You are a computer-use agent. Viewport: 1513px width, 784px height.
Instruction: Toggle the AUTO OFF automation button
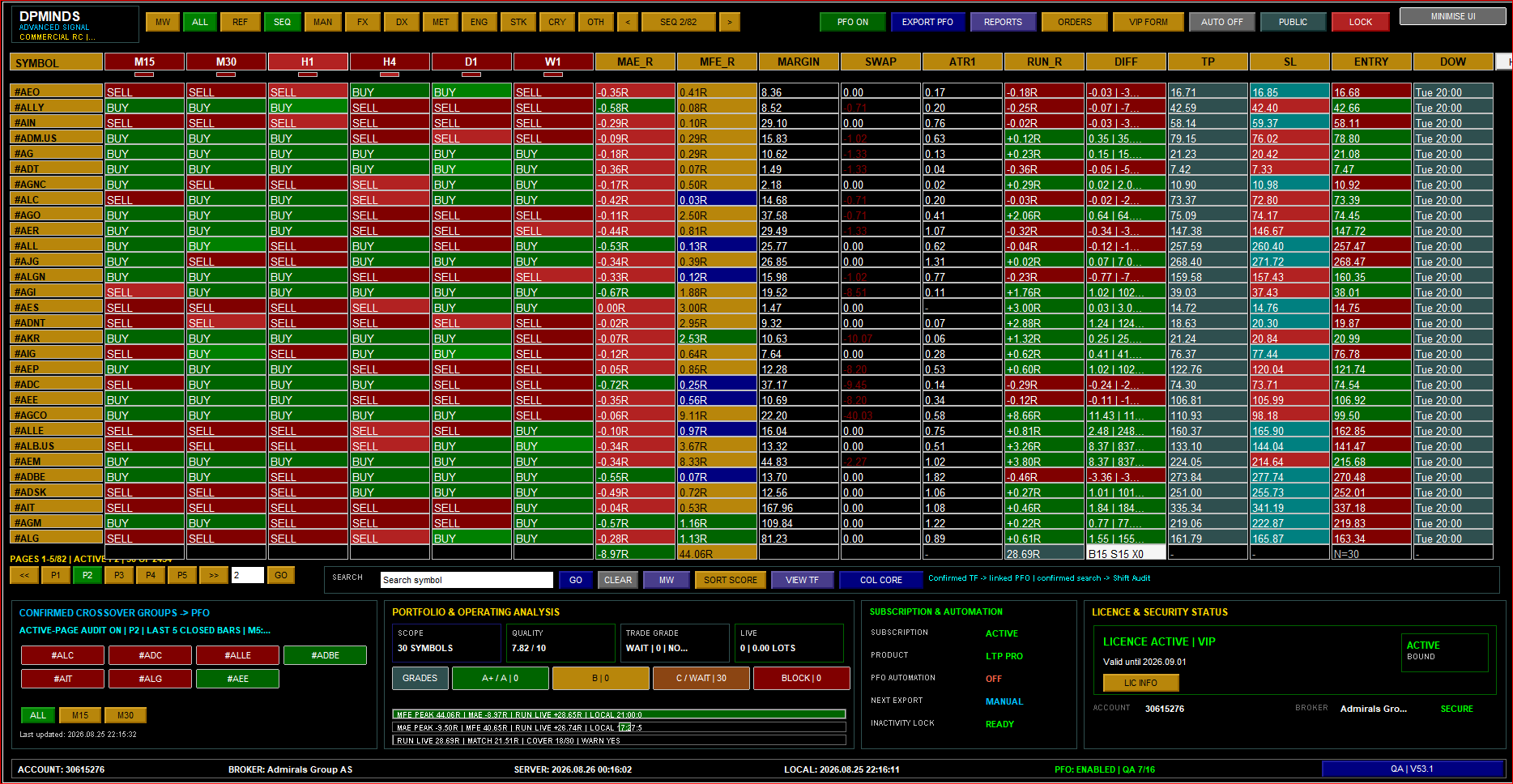tap(1221, 22)
